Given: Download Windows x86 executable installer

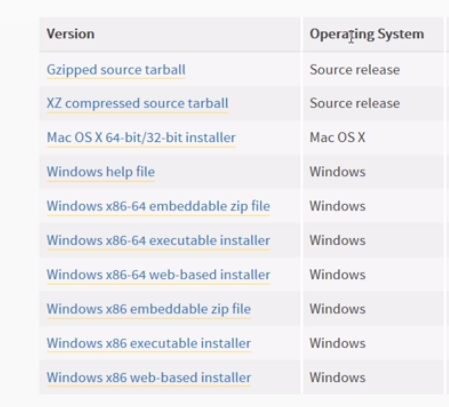Looking at the screenshot, I should tap(149, 343).
